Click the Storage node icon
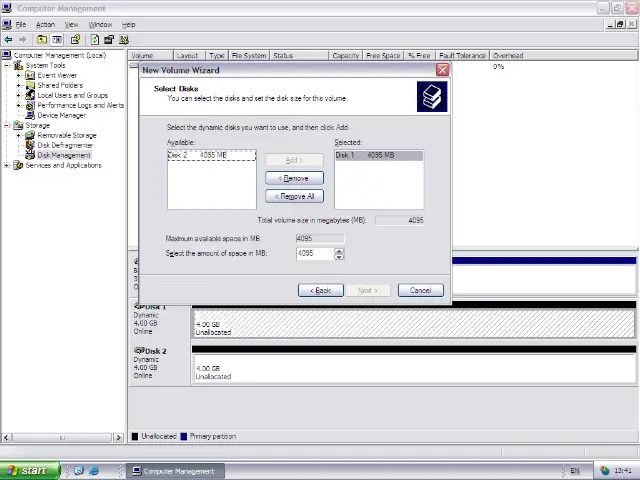Screen dimensions: 640x480 (19, 125)
